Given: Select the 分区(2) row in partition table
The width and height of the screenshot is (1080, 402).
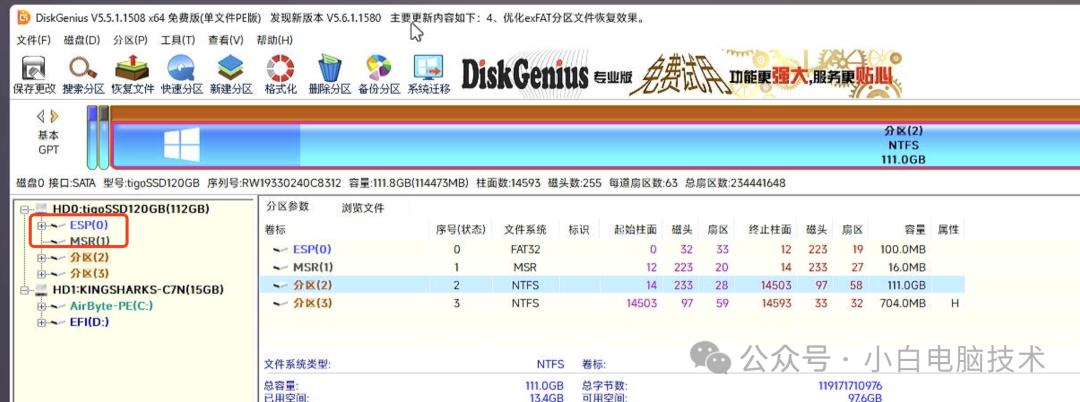Looking at the screenshot, I should tap(613, 285).
